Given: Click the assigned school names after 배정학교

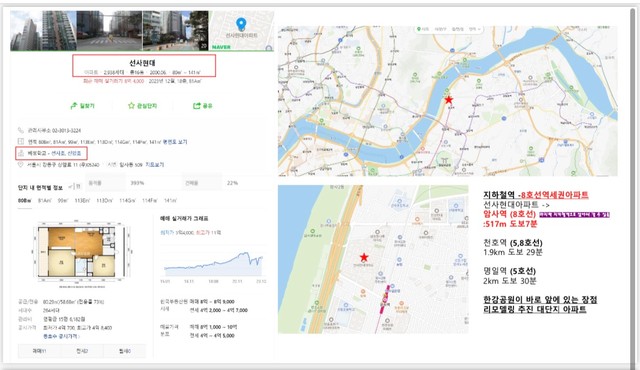Looking at the screenshot, I should [66, 153].
